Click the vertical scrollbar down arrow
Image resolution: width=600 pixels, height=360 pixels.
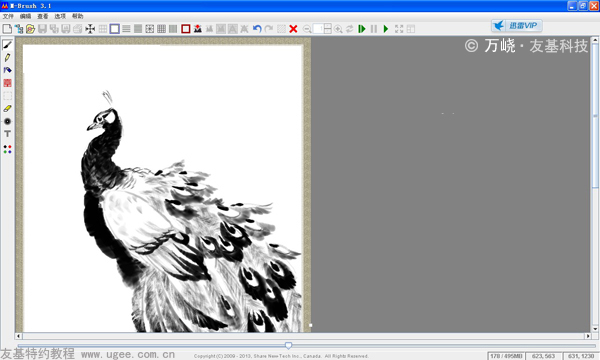point(595,329)
